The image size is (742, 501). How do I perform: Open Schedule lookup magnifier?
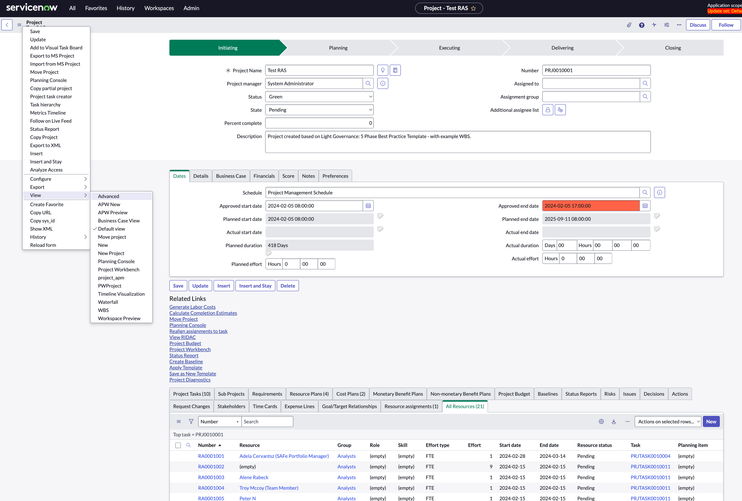pos(645,193)
